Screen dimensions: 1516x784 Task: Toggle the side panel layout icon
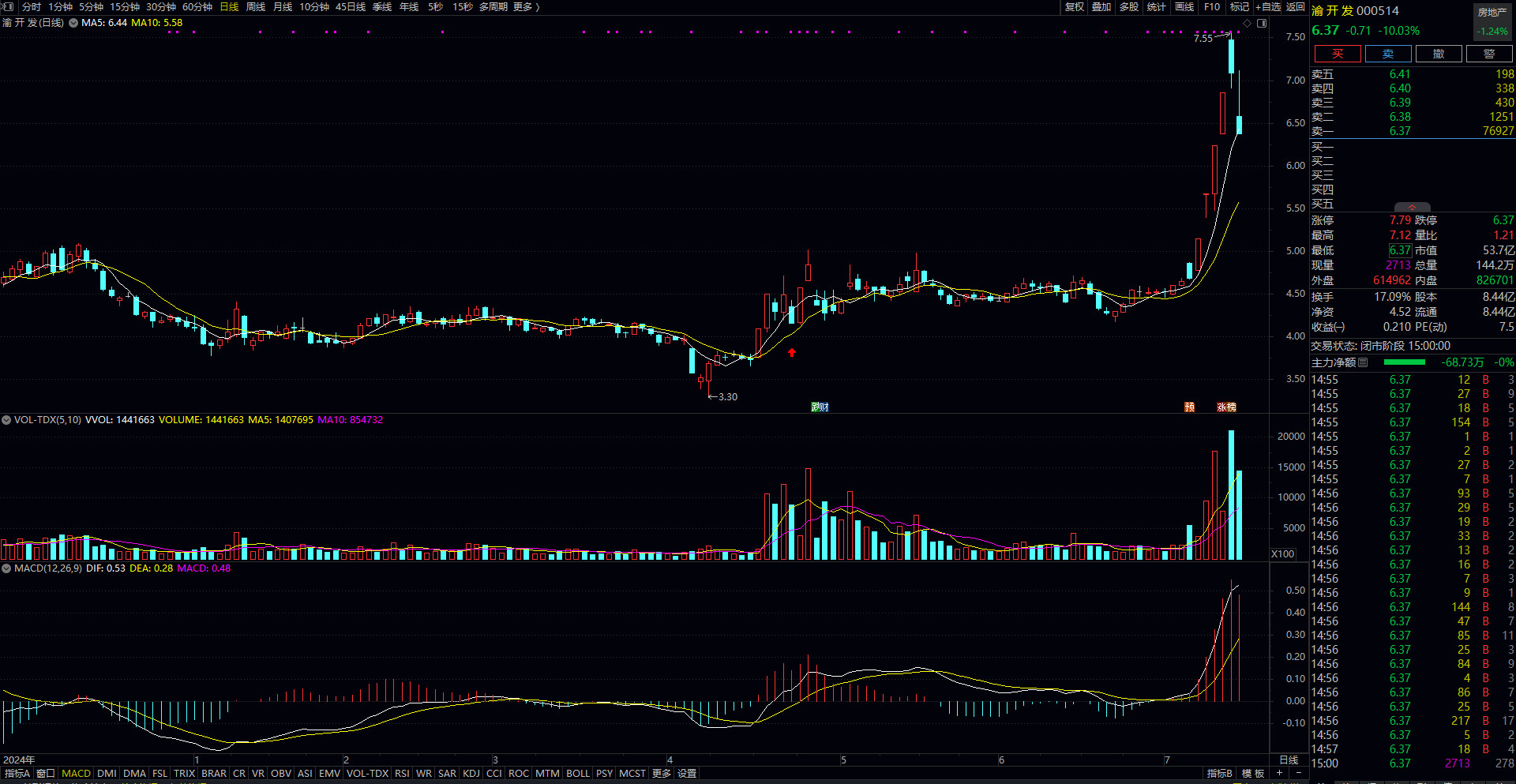click(x=1262, y=24)
